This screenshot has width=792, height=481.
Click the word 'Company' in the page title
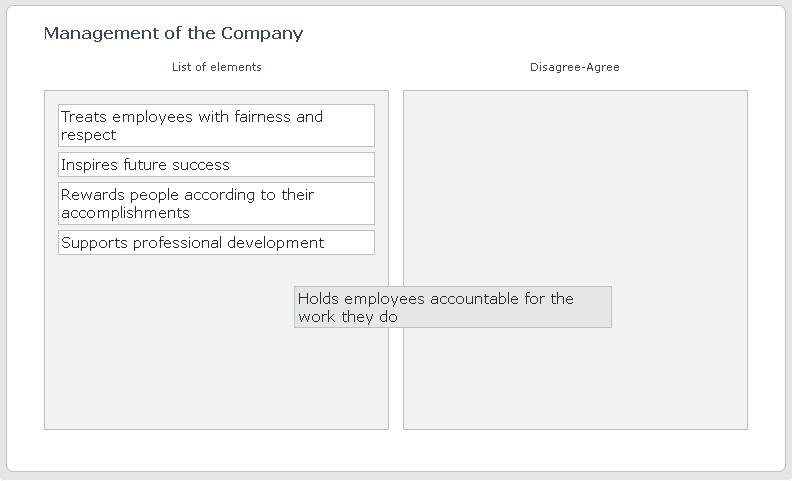tap(261, 33)
